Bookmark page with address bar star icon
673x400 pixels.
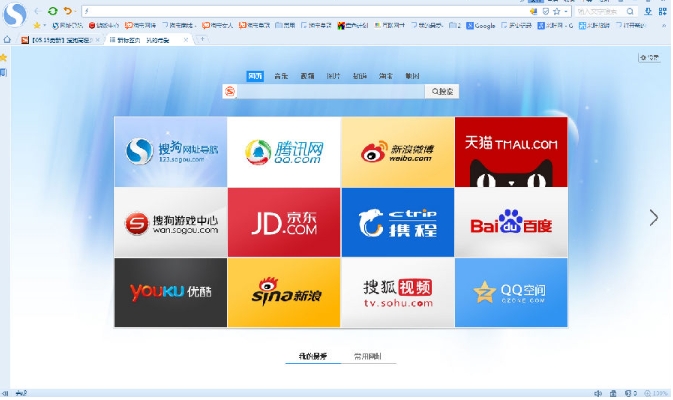click(557, 12)
